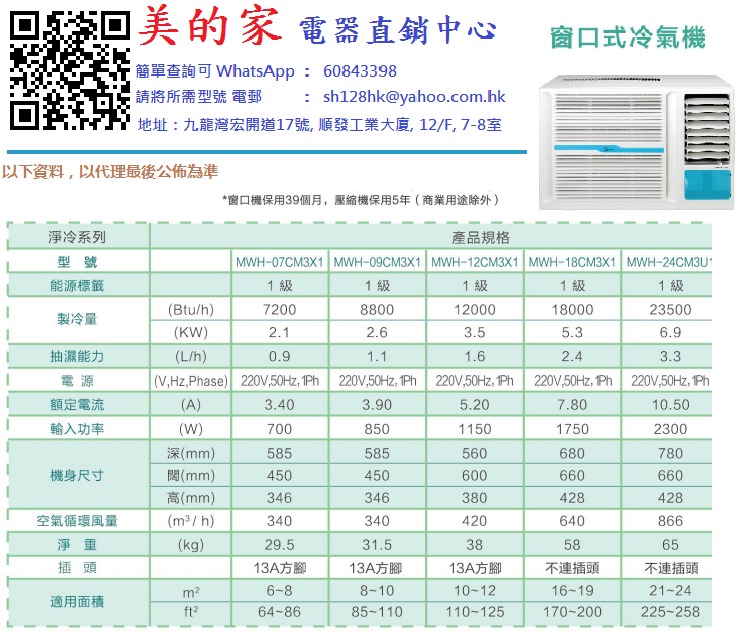Click the 10.50 rated current value

671,405
